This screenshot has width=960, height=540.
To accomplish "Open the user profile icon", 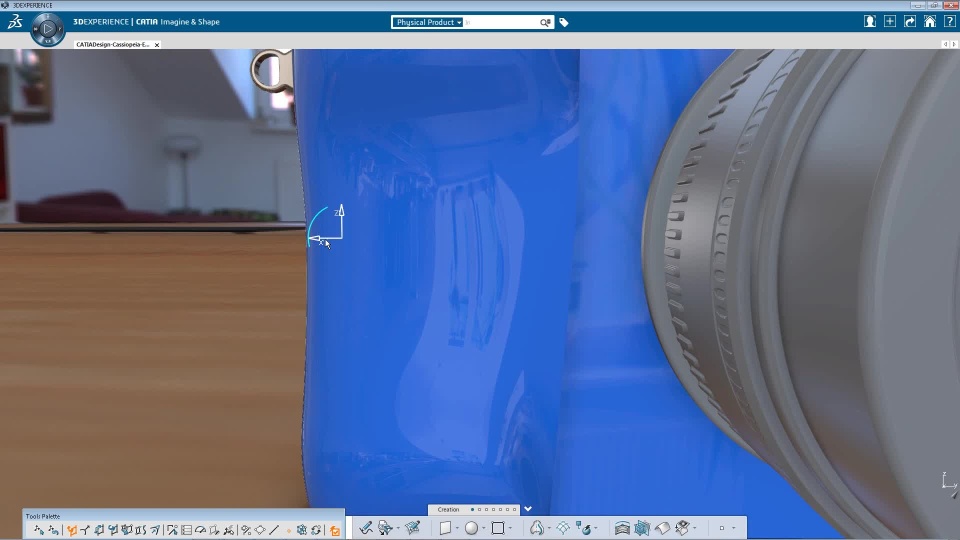I will [x=869, y=21].
